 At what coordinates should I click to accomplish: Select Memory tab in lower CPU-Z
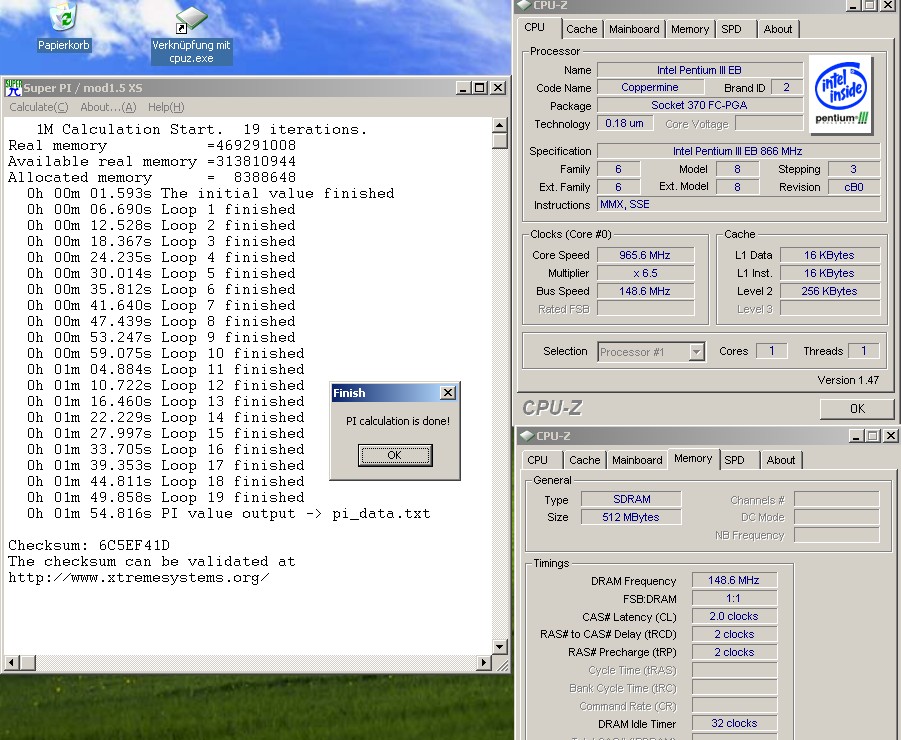coord(693,458)
